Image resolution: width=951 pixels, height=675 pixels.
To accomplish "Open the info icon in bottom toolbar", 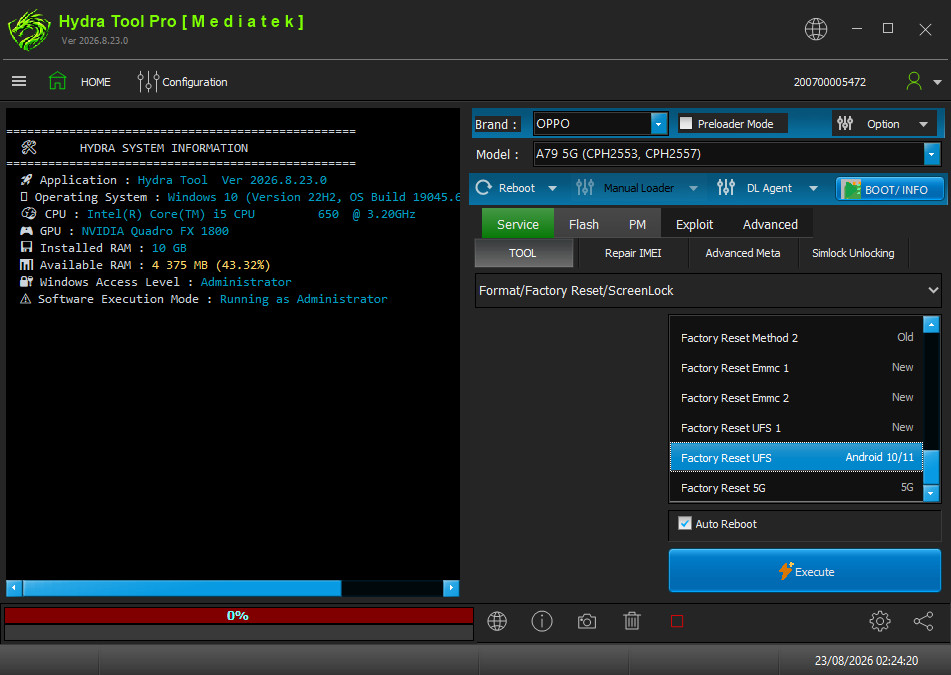I will tap(542, 621).
